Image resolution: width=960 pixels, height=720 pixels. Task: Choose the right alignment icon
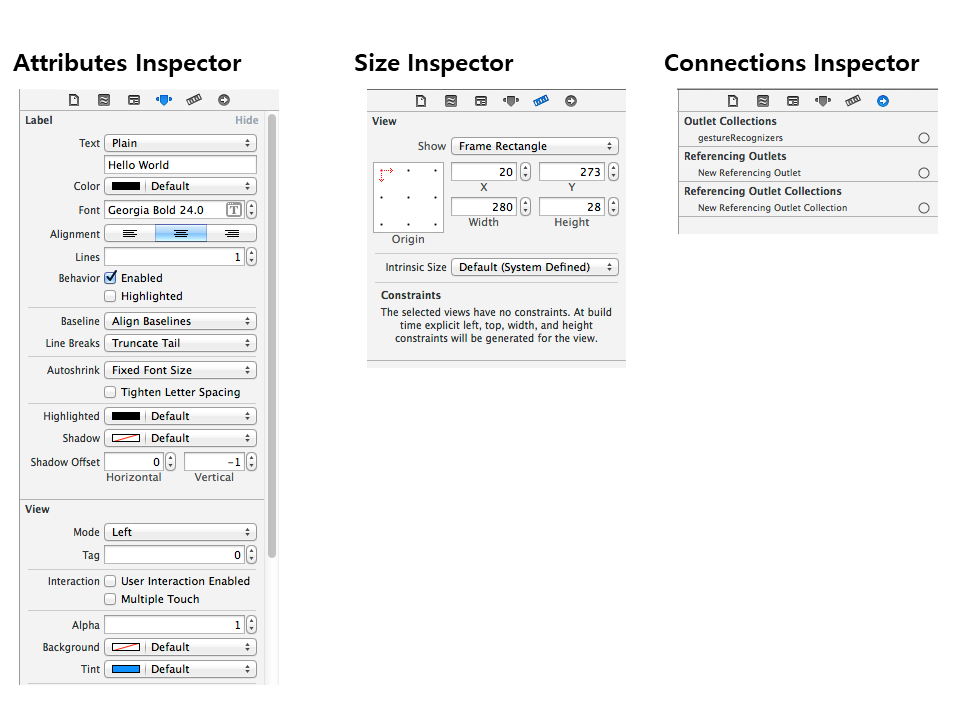232,234
